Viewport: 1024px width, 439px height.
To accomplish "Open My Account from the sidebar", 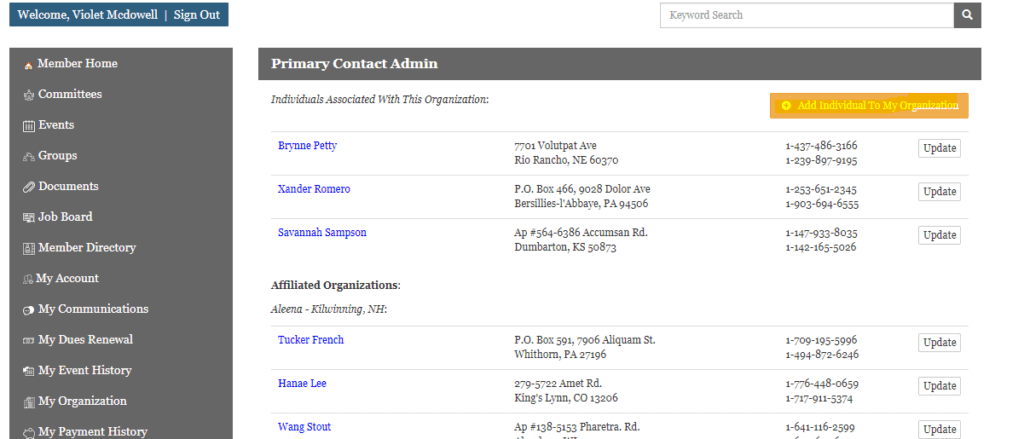I will click(x=67, y=279).
